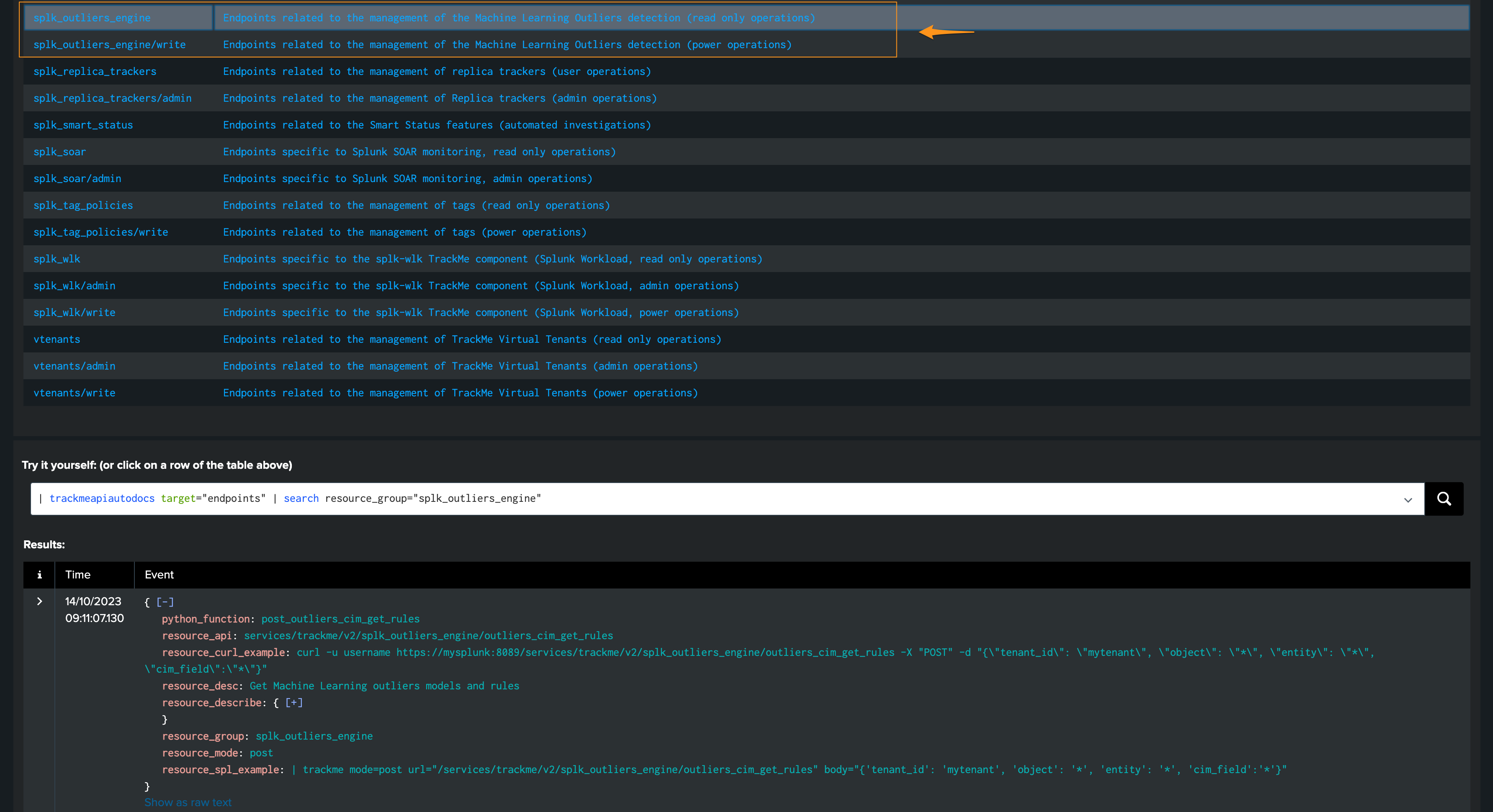The height and width of the screenshot is (812, 1493).
Task: Click the Show as raw text link
Action: click(188, 802)
